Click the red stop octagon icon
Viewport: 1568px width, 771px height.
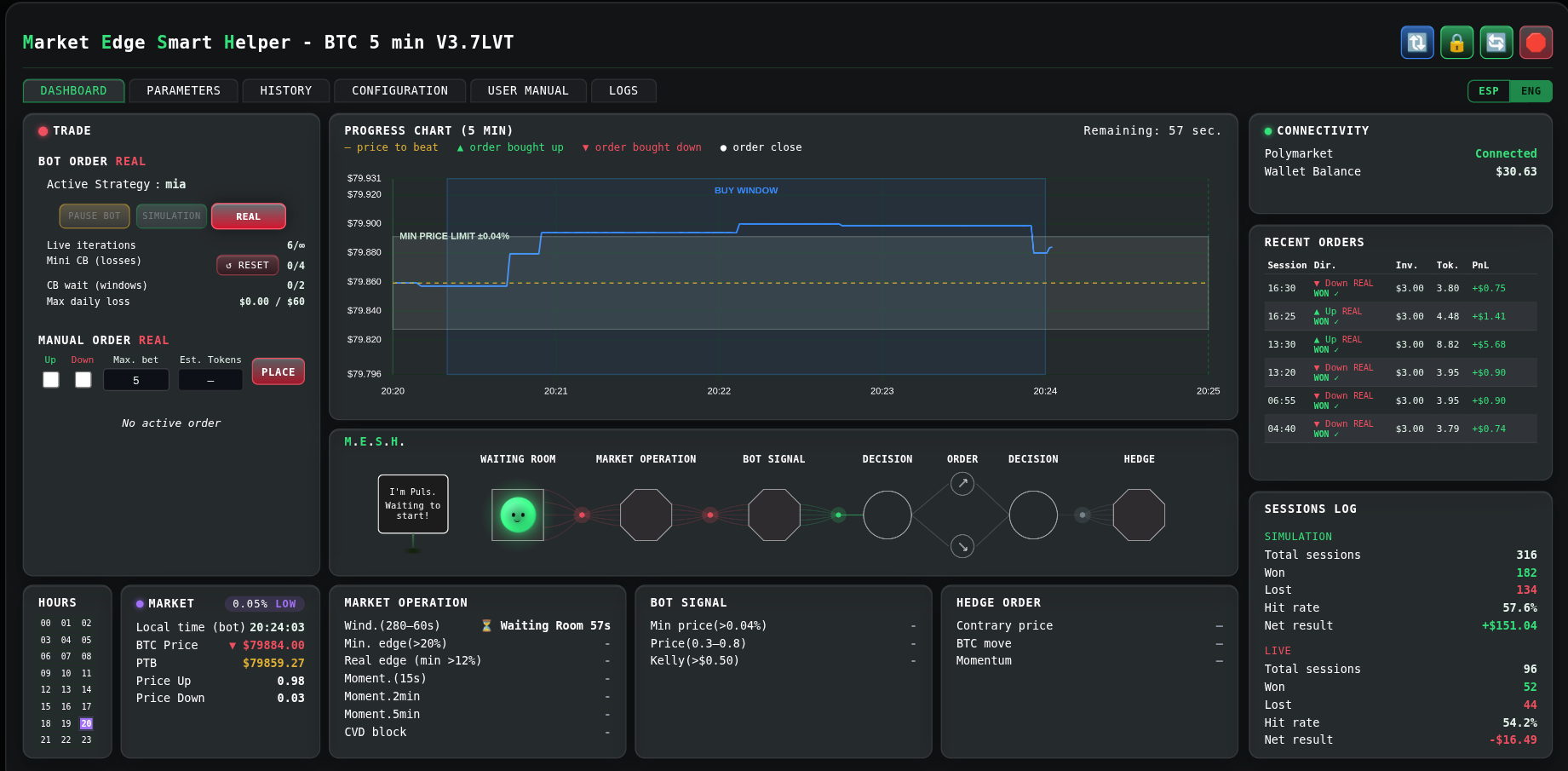click(1536, 43)
